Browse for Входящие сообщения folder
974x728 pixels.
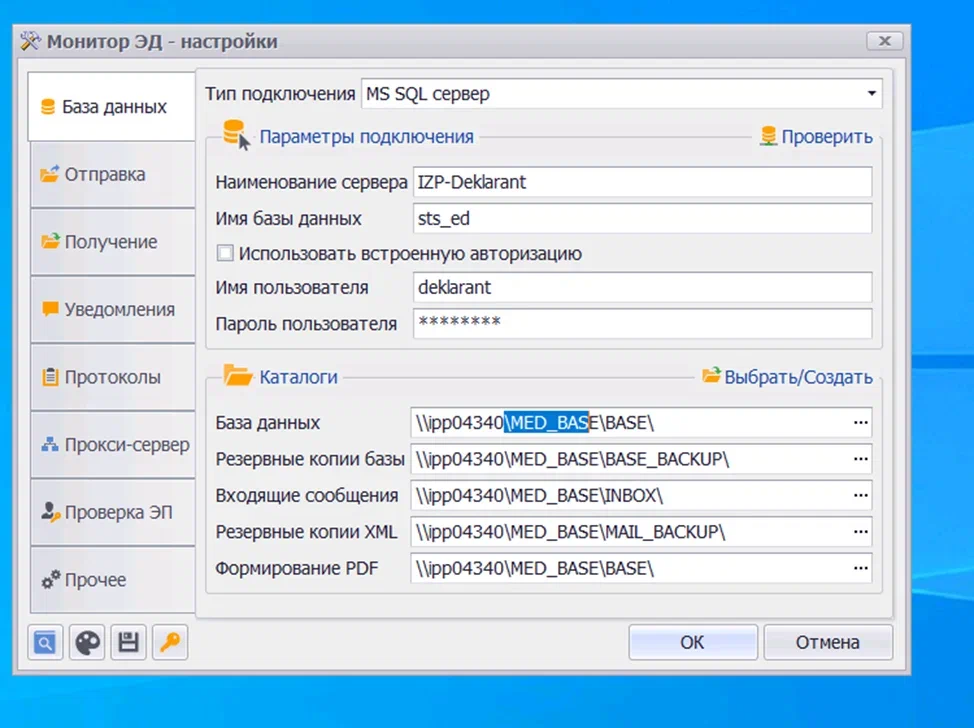tap(860, 495)
